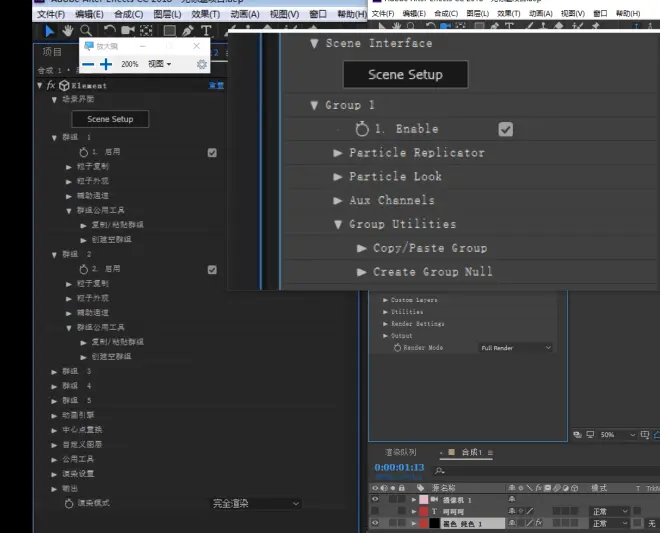Click large Scene Setup button in English panel

point(405,75)
